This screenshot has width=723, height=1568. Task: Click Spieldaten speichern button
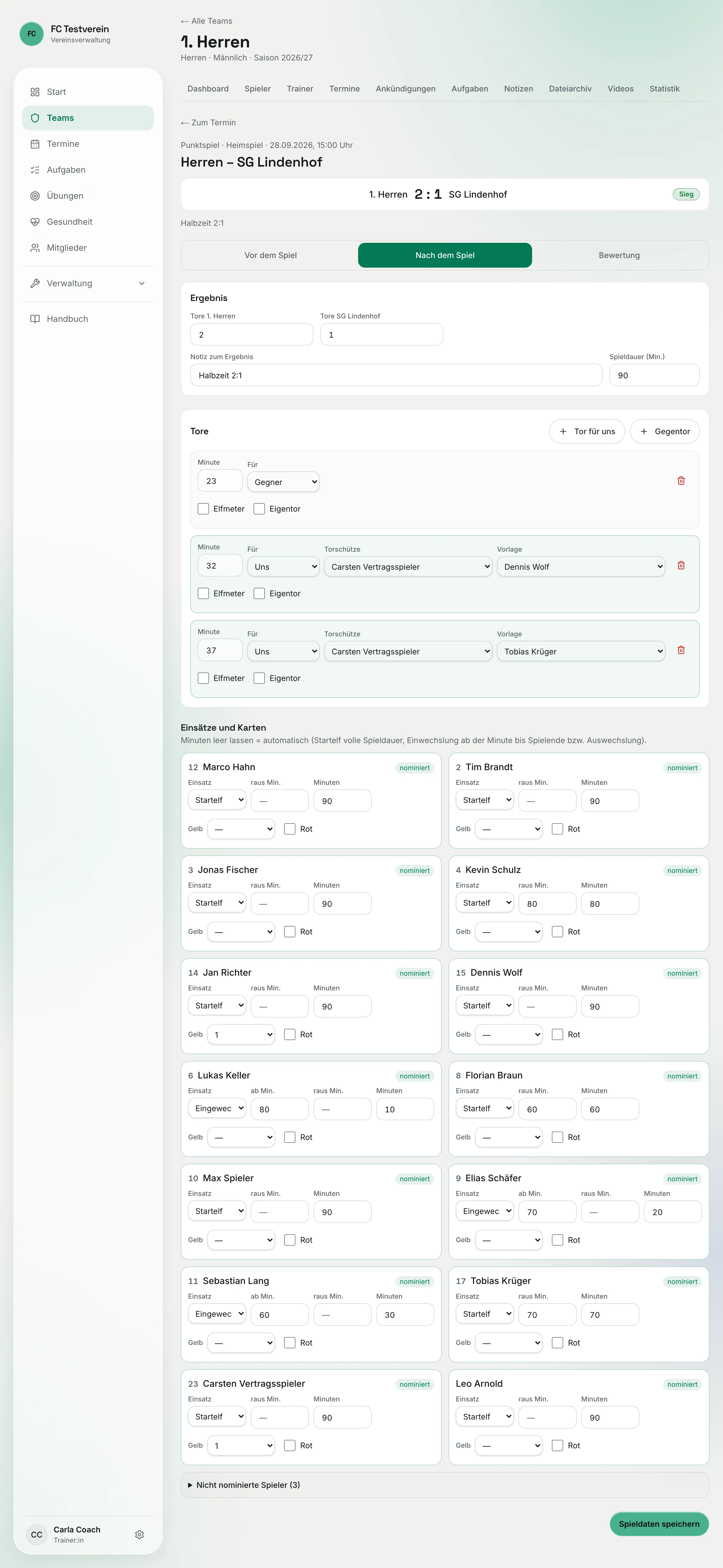pos(659,1524)
